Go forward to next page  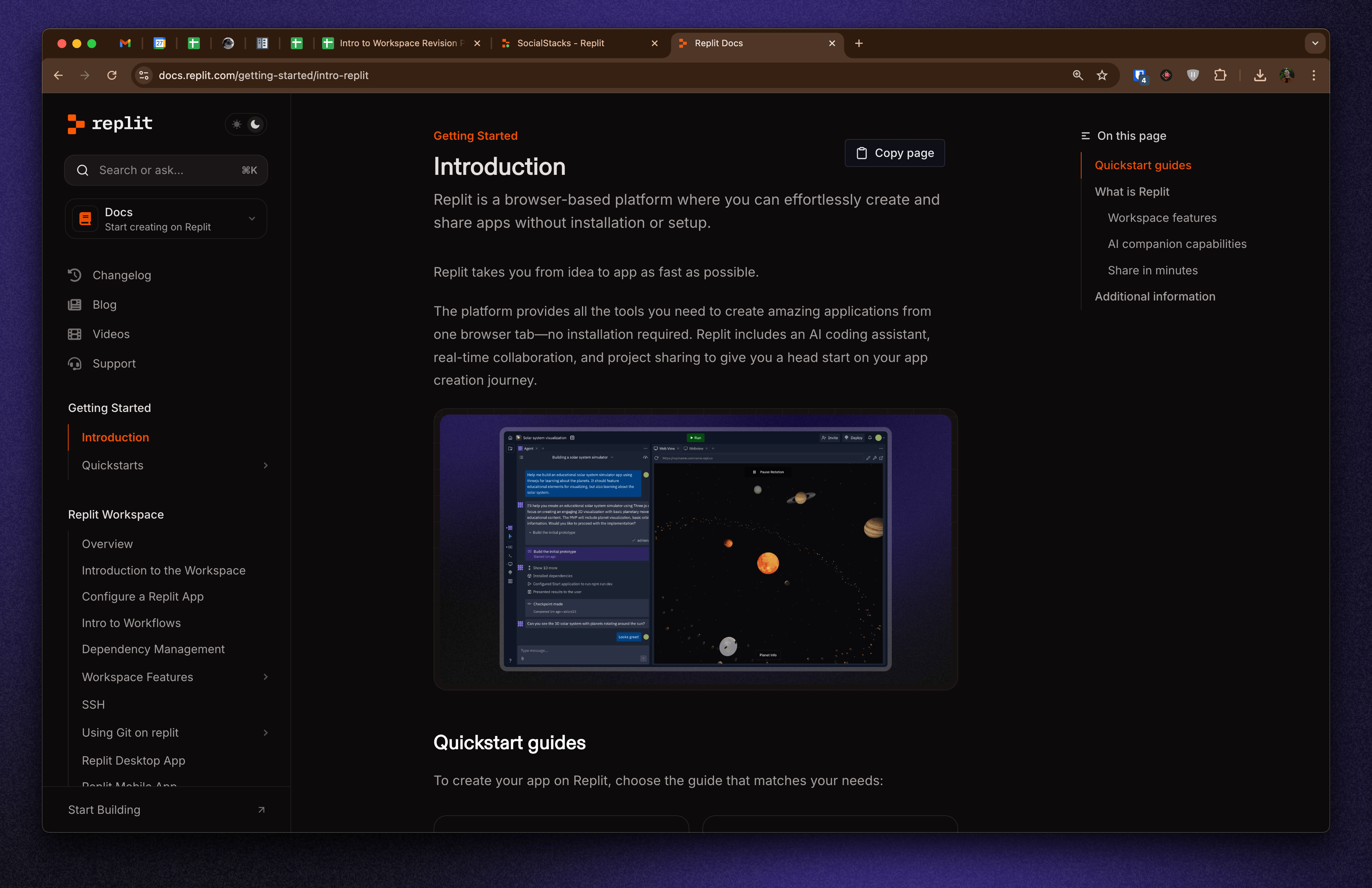point(85,75)
